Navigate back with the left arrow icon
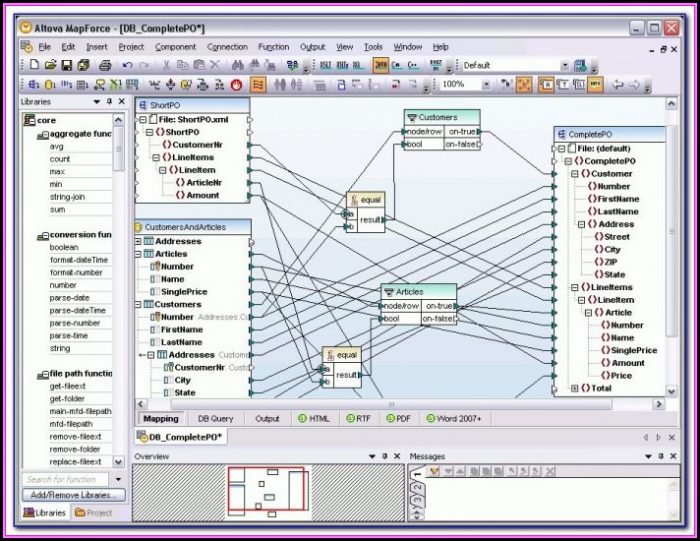Viewport: 700px width, 541px height. [x=618, y=84]
